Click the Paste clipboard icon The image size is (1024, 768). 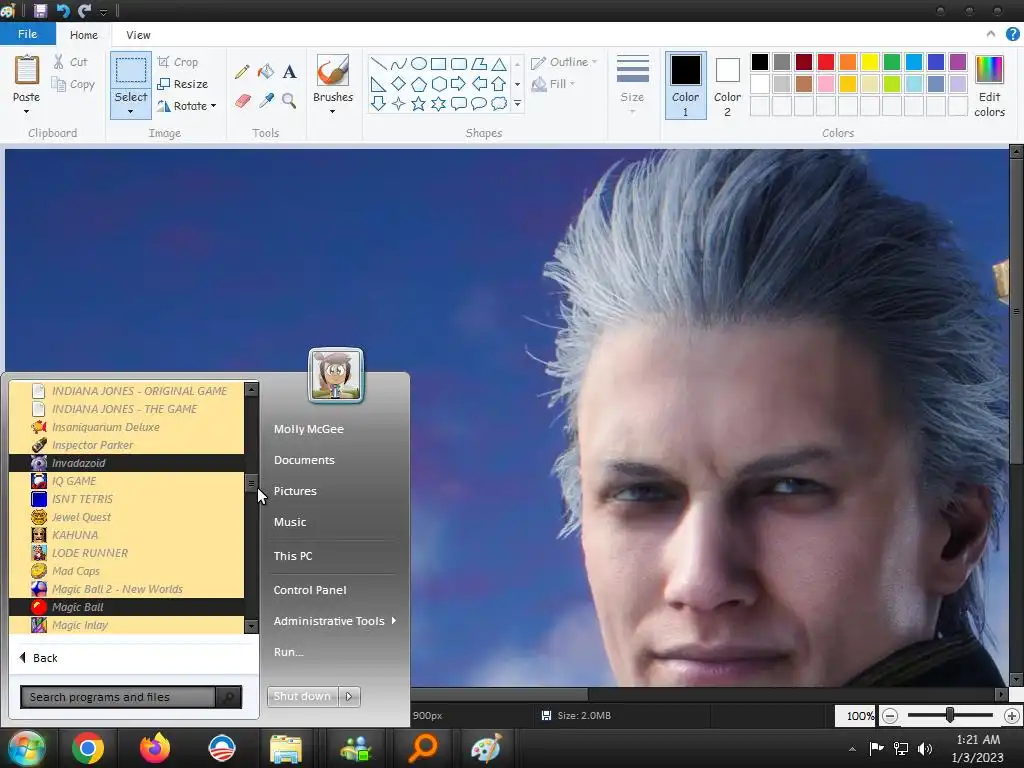point(26,71)
